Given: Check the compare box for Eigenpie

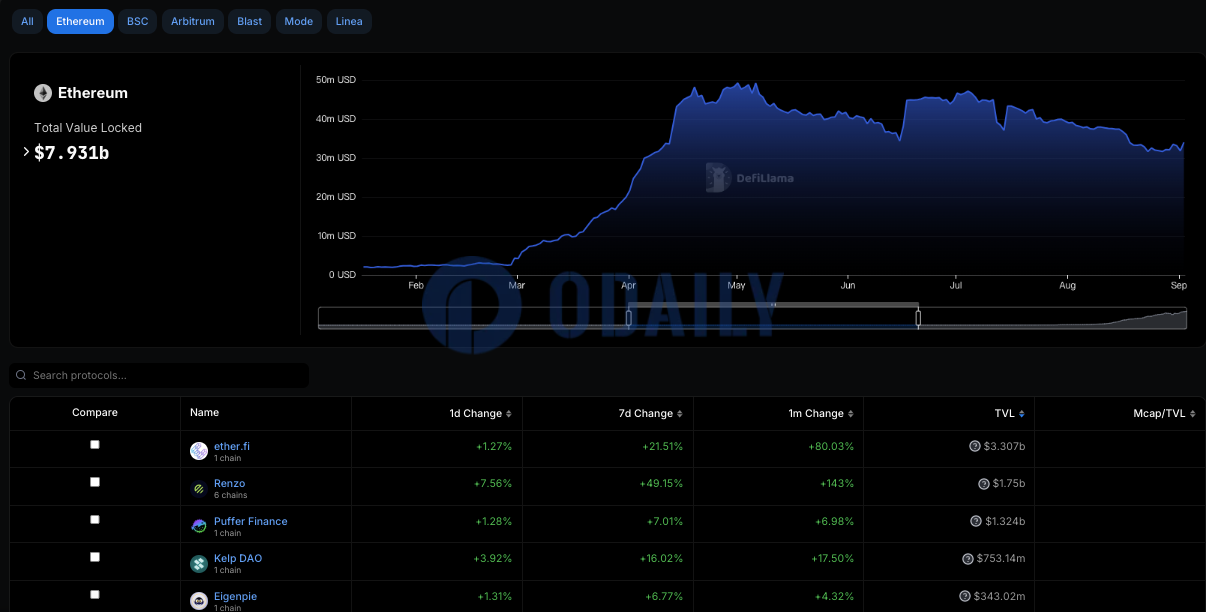Looking at the screenshot, I should (x=95, y=594).
